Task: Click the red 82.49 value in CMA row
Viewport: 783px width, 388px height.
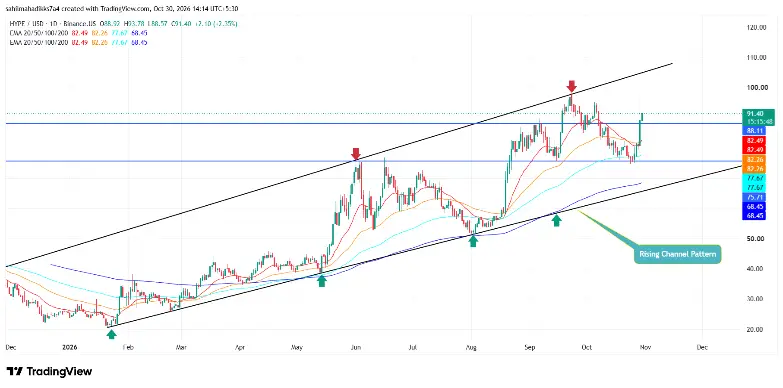Action: pos(80,33)
